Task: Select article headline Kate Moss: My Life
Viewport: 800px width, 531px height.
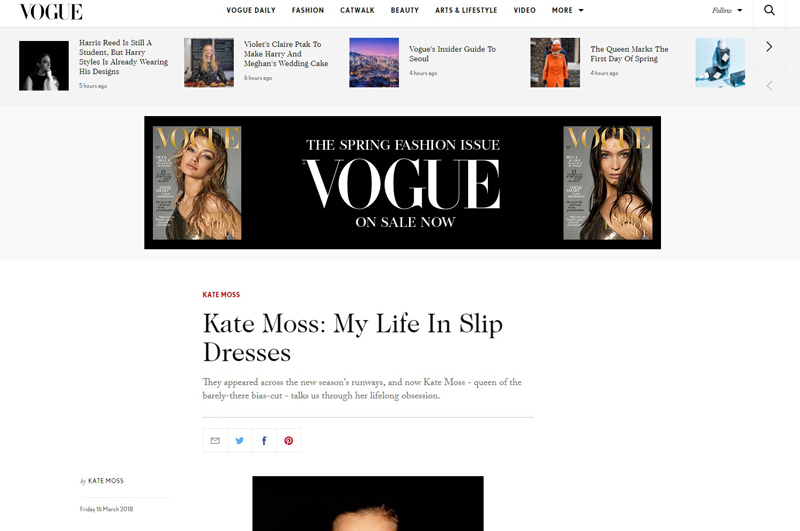Action: point(353,338)
